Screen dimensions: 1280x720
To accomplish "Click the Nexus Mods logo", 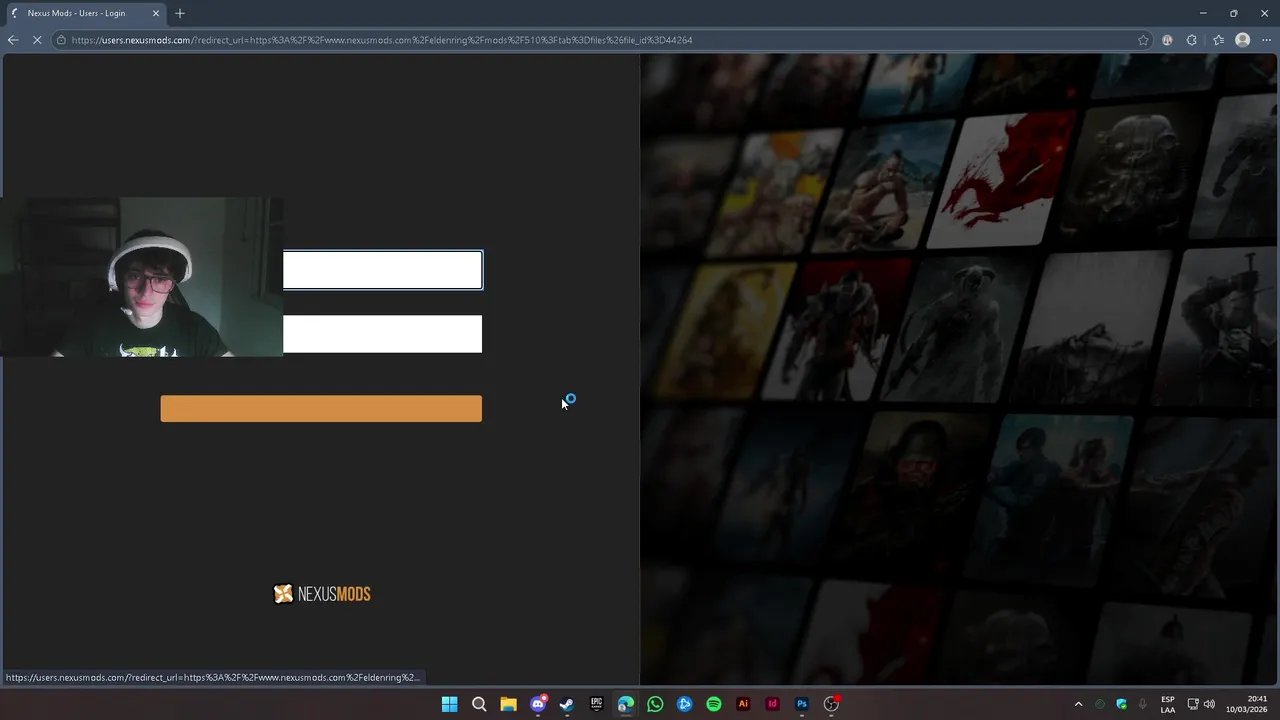I will 322,594.
